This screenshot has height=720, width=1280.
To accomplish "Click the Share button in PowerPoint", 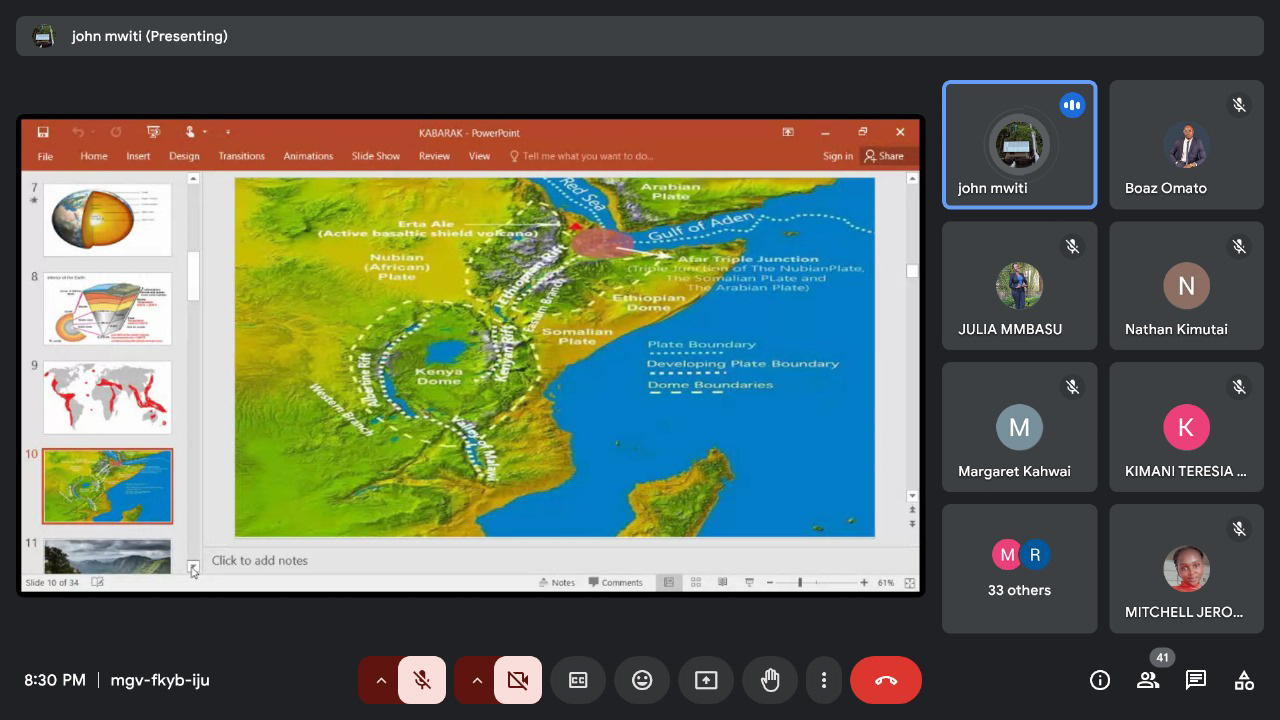I will (884, 156).
